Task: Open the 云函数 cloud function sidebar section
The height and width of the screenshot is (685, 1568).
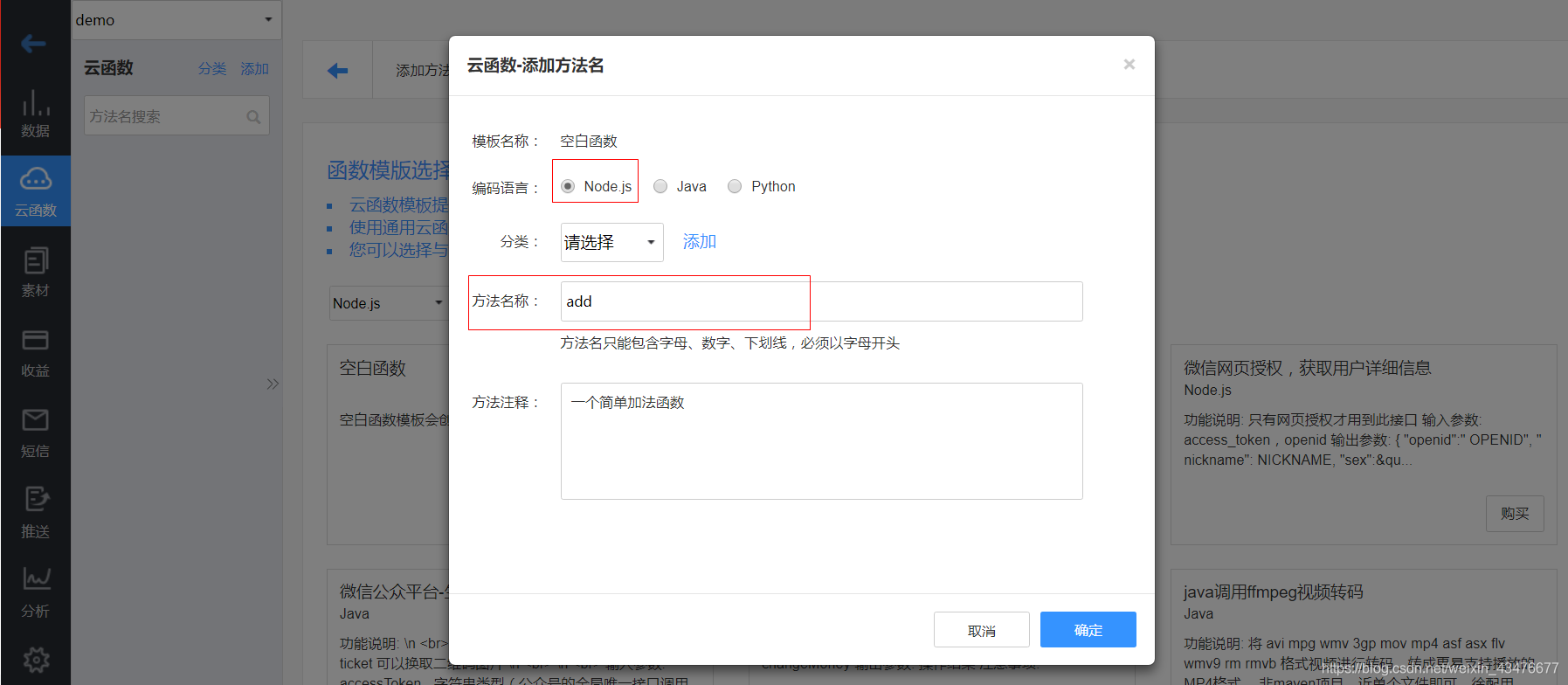Action: coord(35,191)
